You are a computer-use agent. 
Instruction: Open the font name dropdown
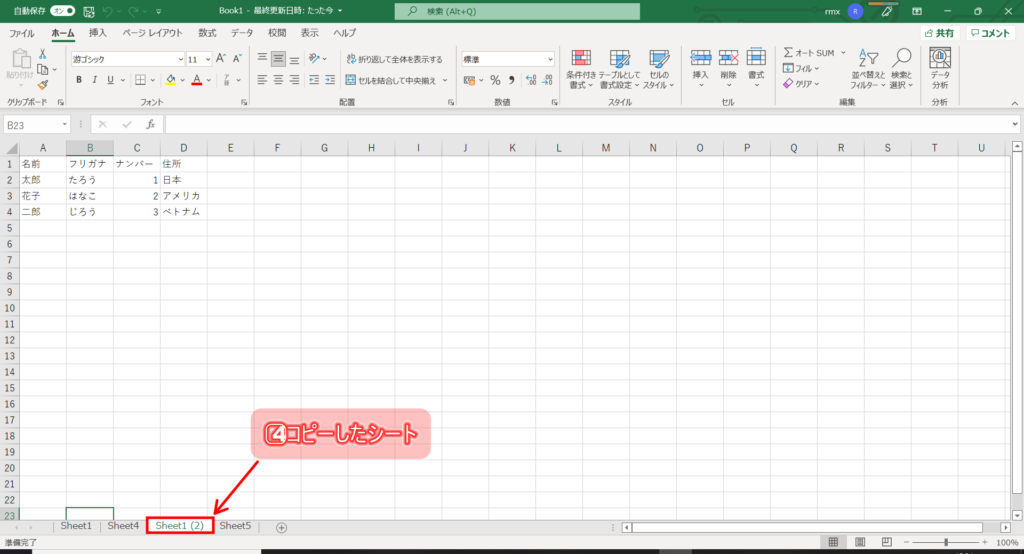point(180,59)
